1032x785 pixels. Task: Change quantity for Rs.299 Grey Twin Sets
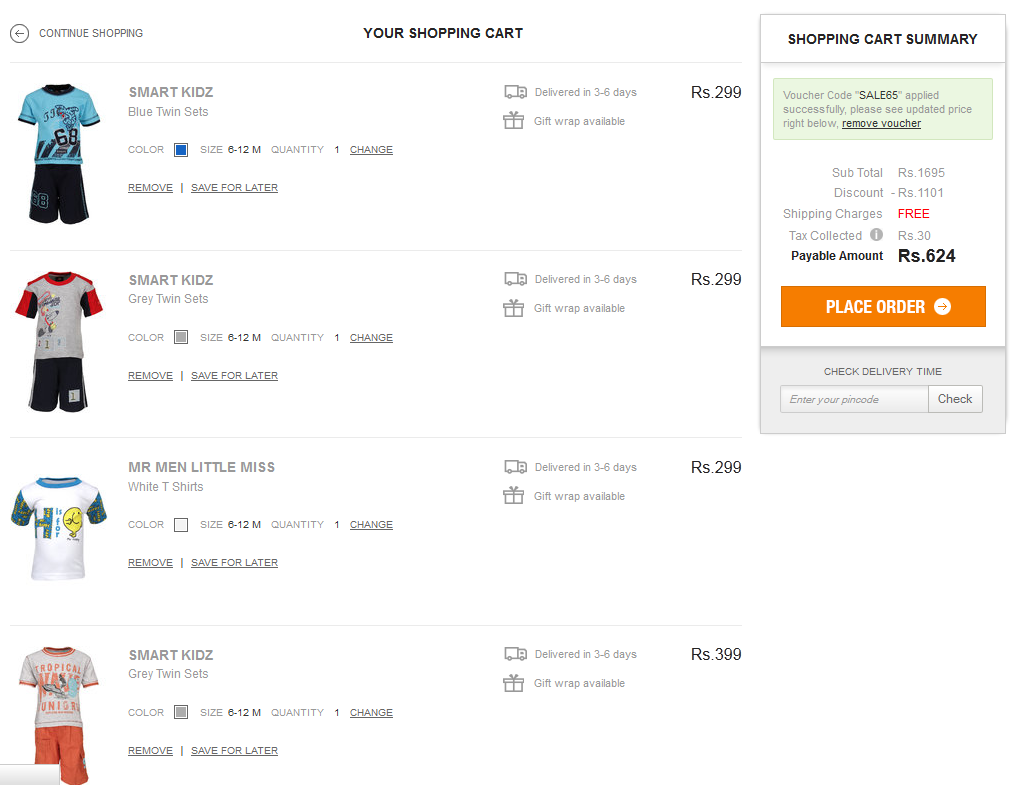tap(371, 338)
